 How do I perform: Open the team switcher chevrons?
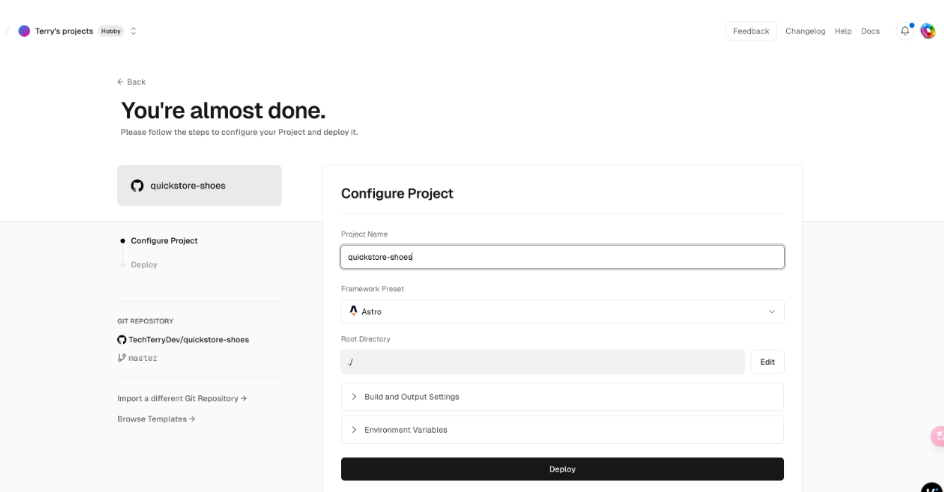point(133,31)
